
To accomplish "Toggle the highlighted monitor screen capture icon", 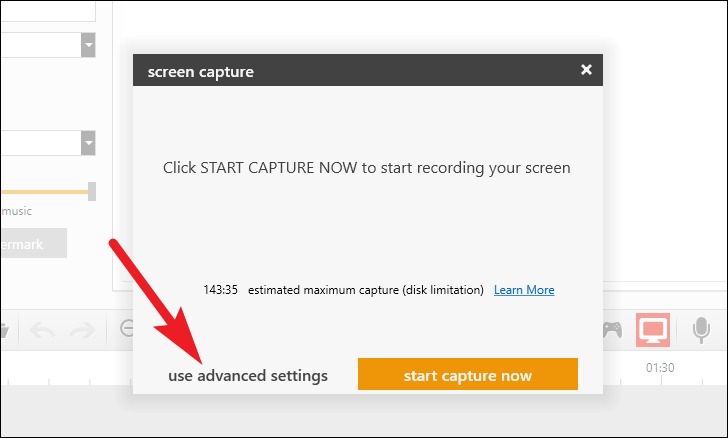I will [653, 330].
